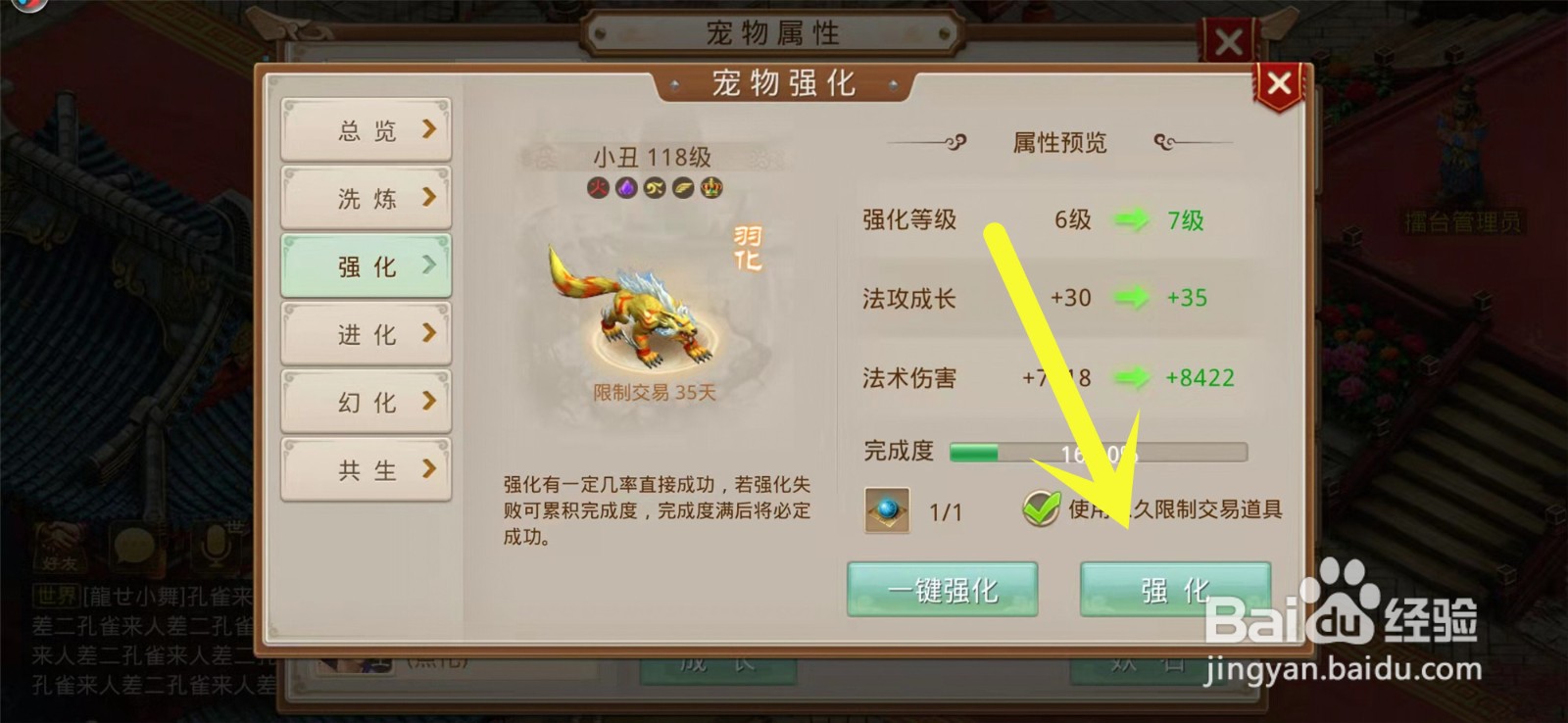Viewport: 1568px width, 723px height.
Task: Expand the 总览 section arrow
Action: [x=428, y=129]
